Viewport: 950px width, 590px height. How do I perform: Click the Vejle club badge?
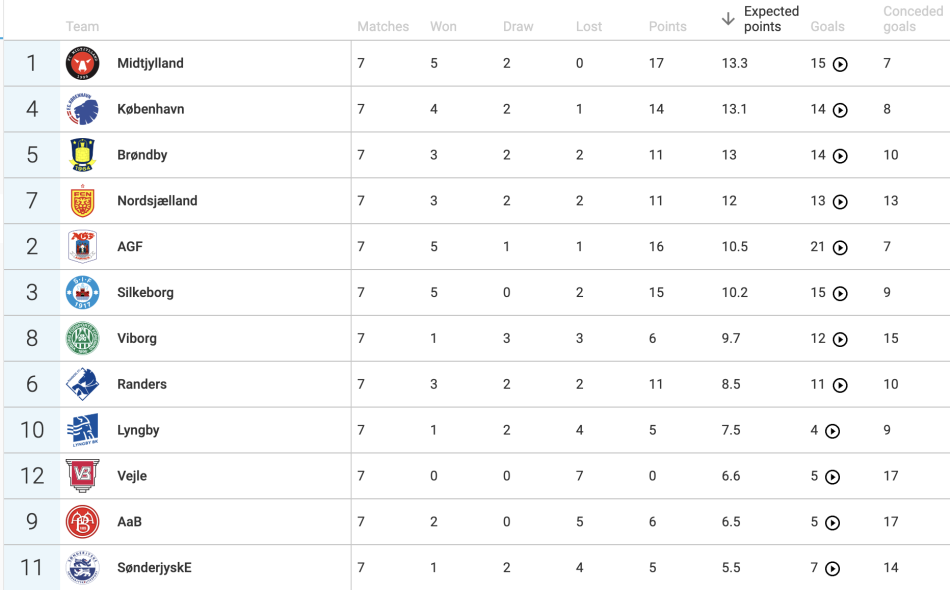(x=82, y=476)
